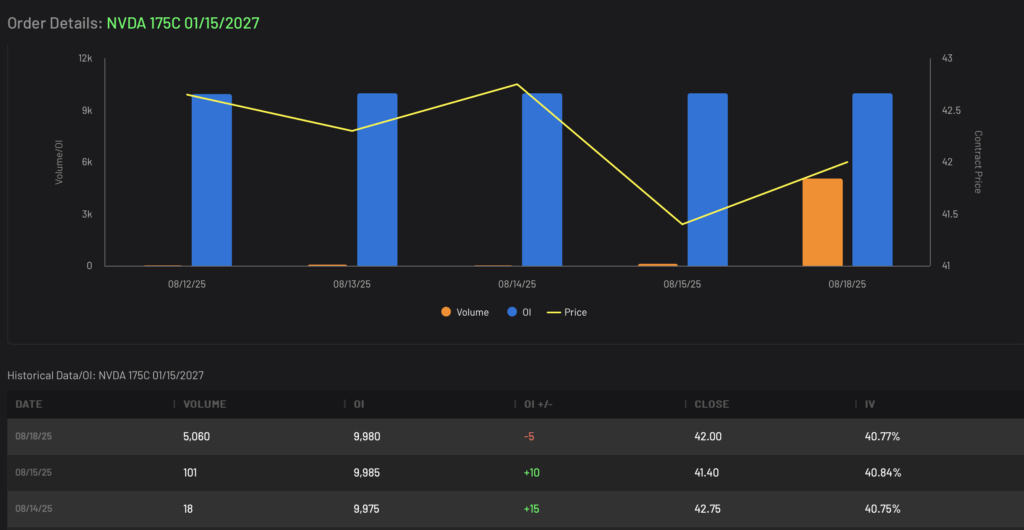Sort table by CLOSE column header

[711, 404]
